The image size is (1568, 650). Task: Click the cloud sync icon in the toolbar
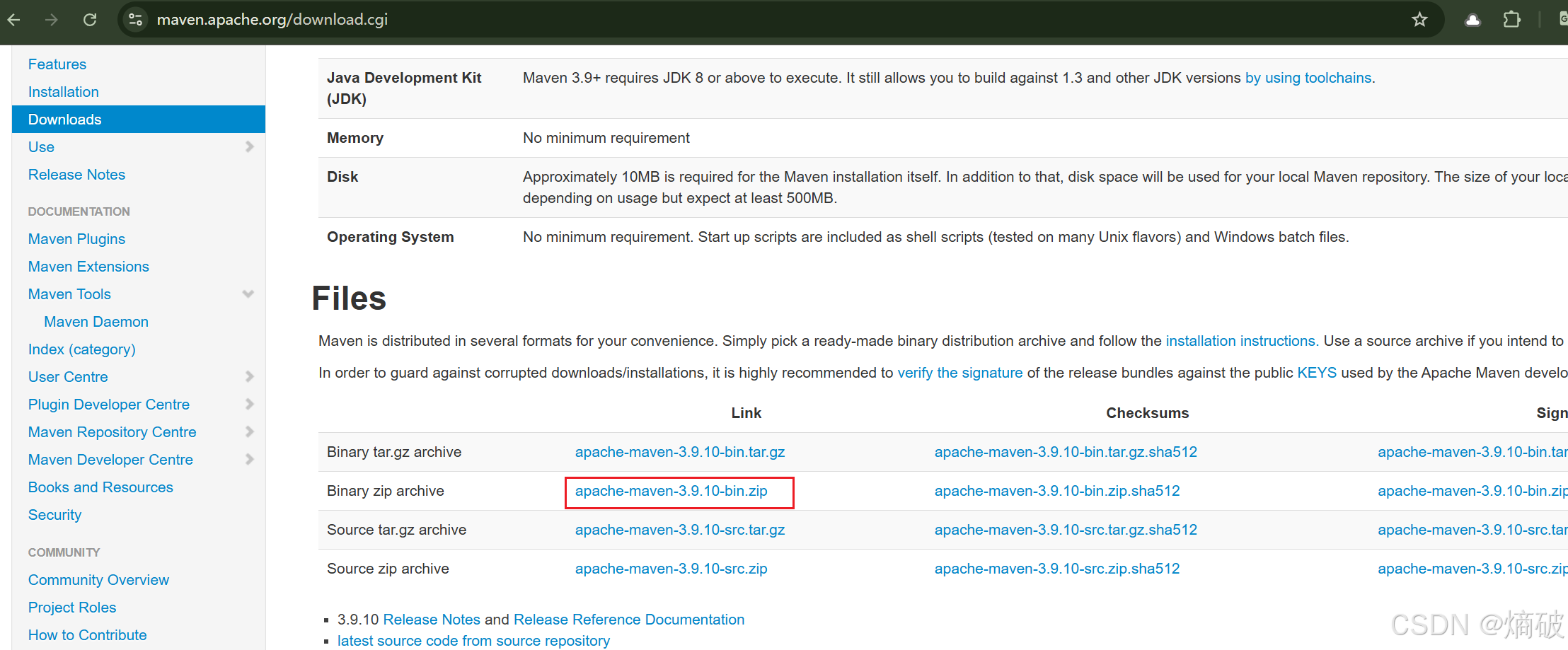1472,20
